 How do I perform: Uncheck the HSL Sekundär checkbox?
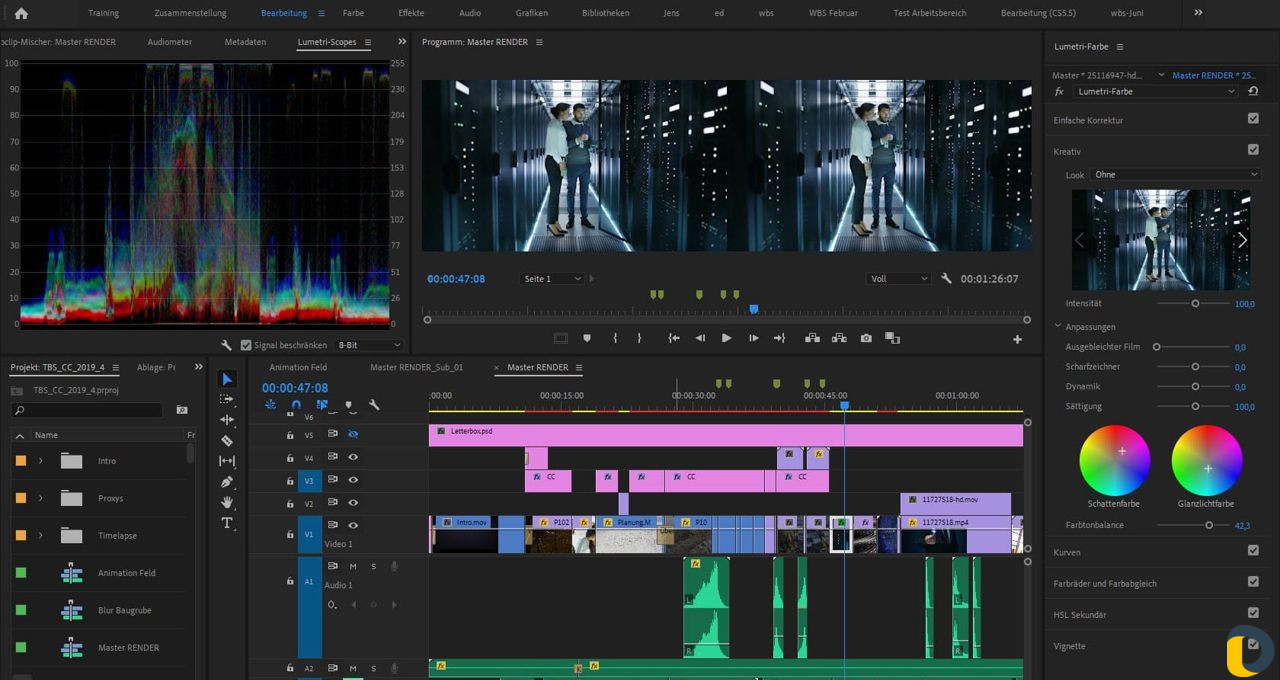tap(1253, 613)
